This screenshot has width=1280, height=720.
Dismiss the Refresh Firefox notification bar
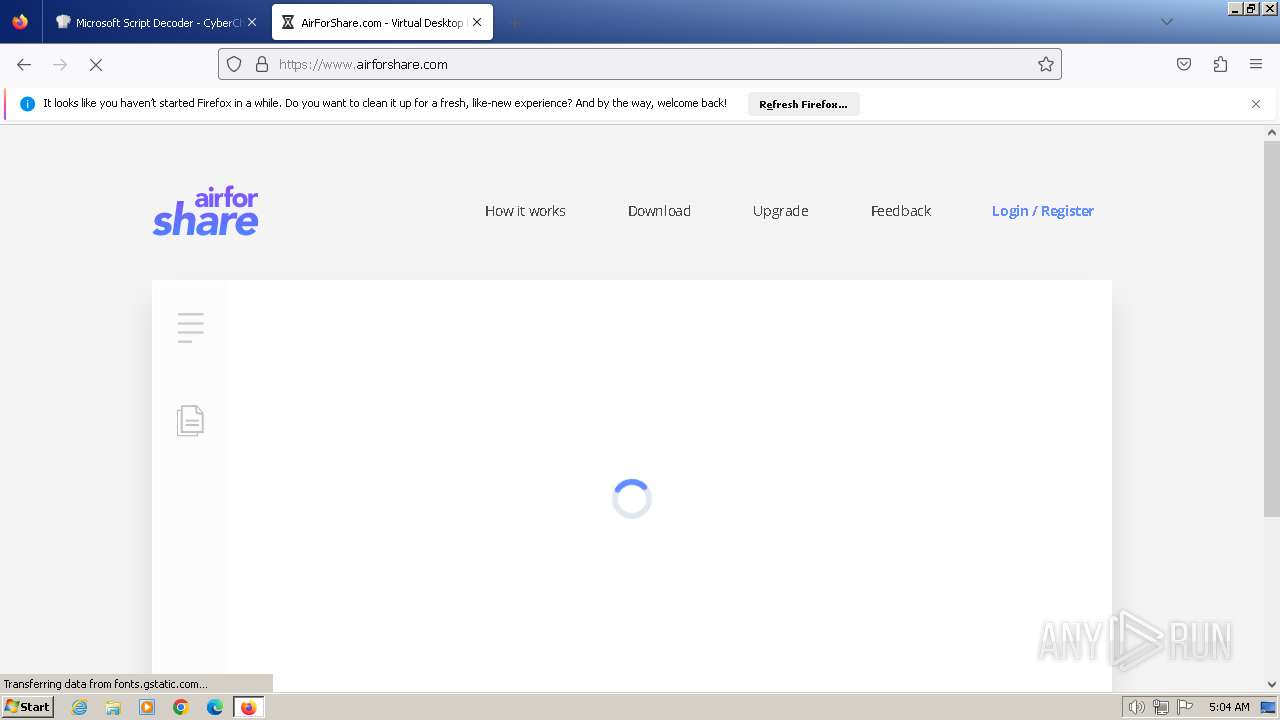pos(1256,104)
